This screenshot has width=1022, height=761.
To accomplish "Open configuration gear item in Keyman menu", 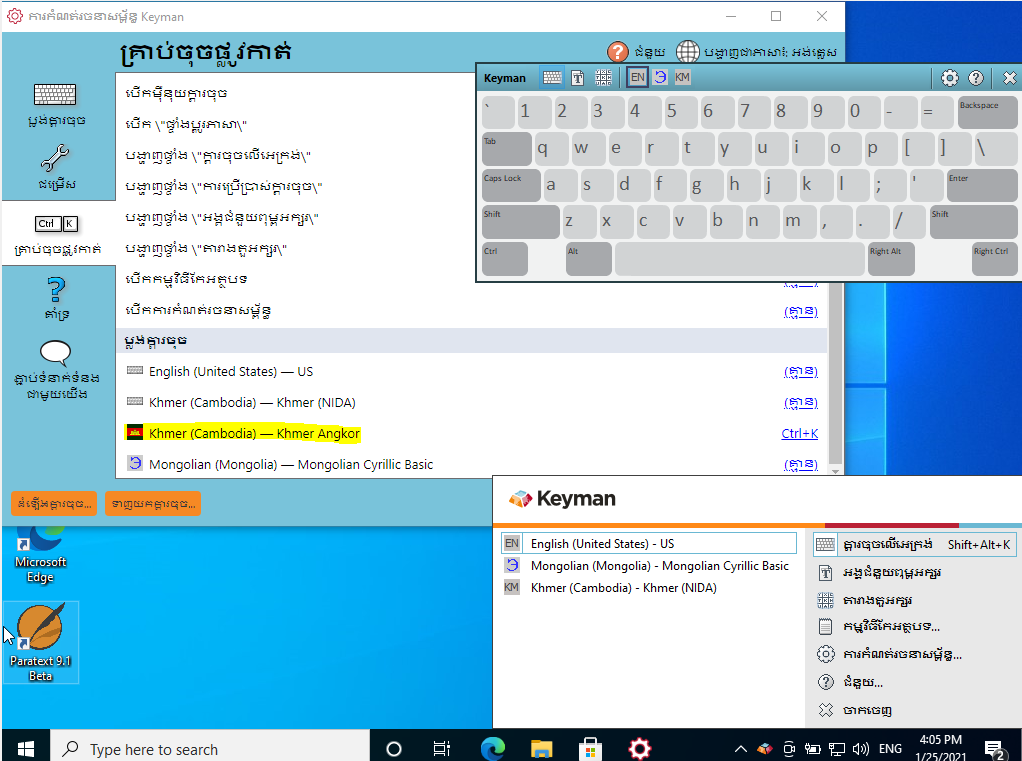I will (x=914, y=654).
